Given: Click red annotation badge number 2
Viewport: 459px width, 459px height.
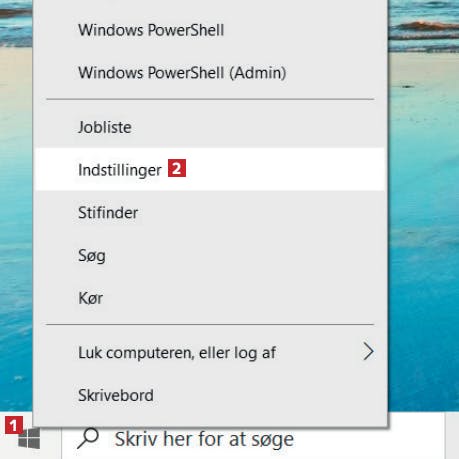Looking at the screenshot, I should [177, 168].
